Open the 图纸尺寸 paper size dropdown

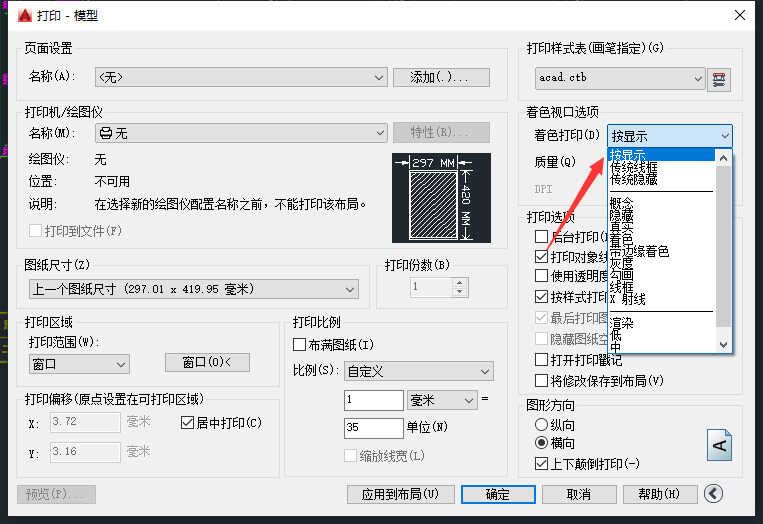(x=194, y=289)
